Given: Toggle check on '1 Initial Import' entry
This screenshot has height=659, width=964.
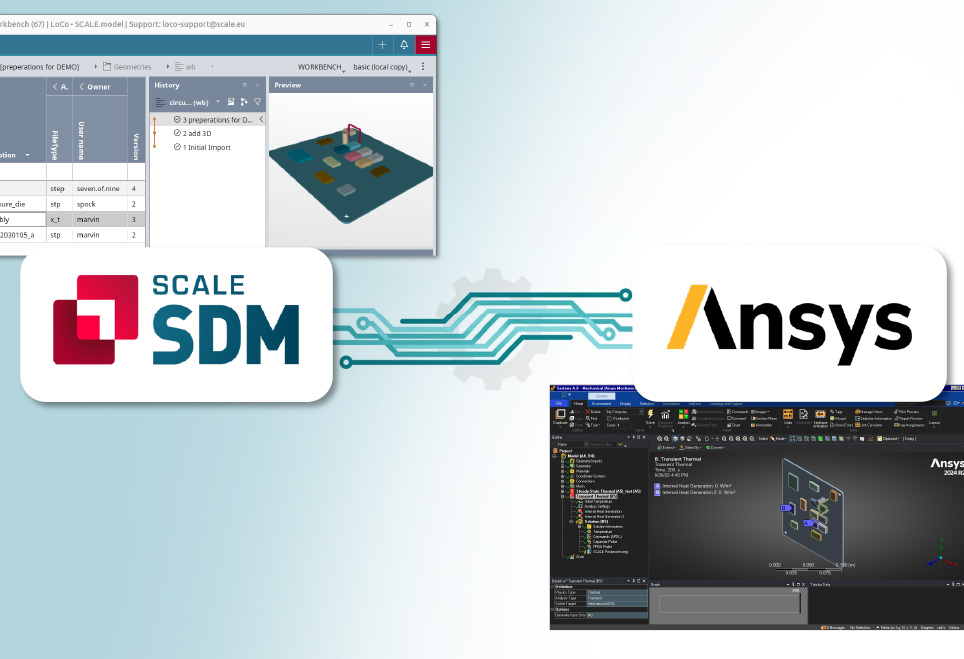Looking at the screenshot, I should 177,147.
